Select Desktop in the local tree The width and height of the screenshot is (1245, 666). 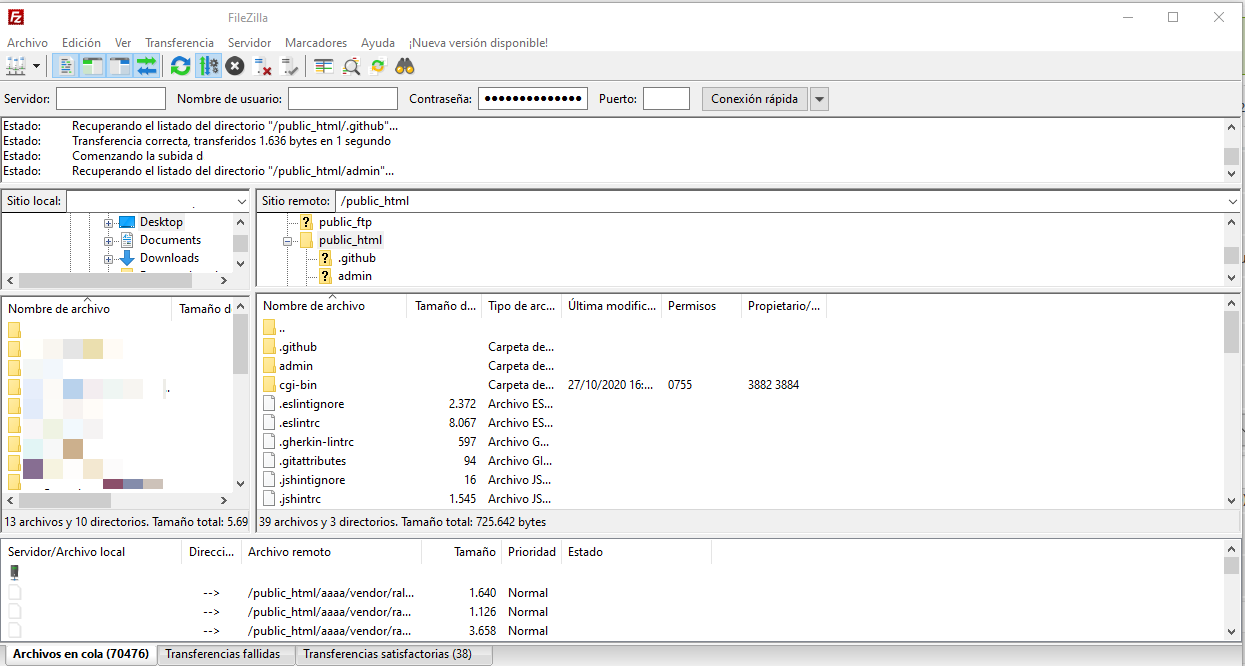coord(161,222)
